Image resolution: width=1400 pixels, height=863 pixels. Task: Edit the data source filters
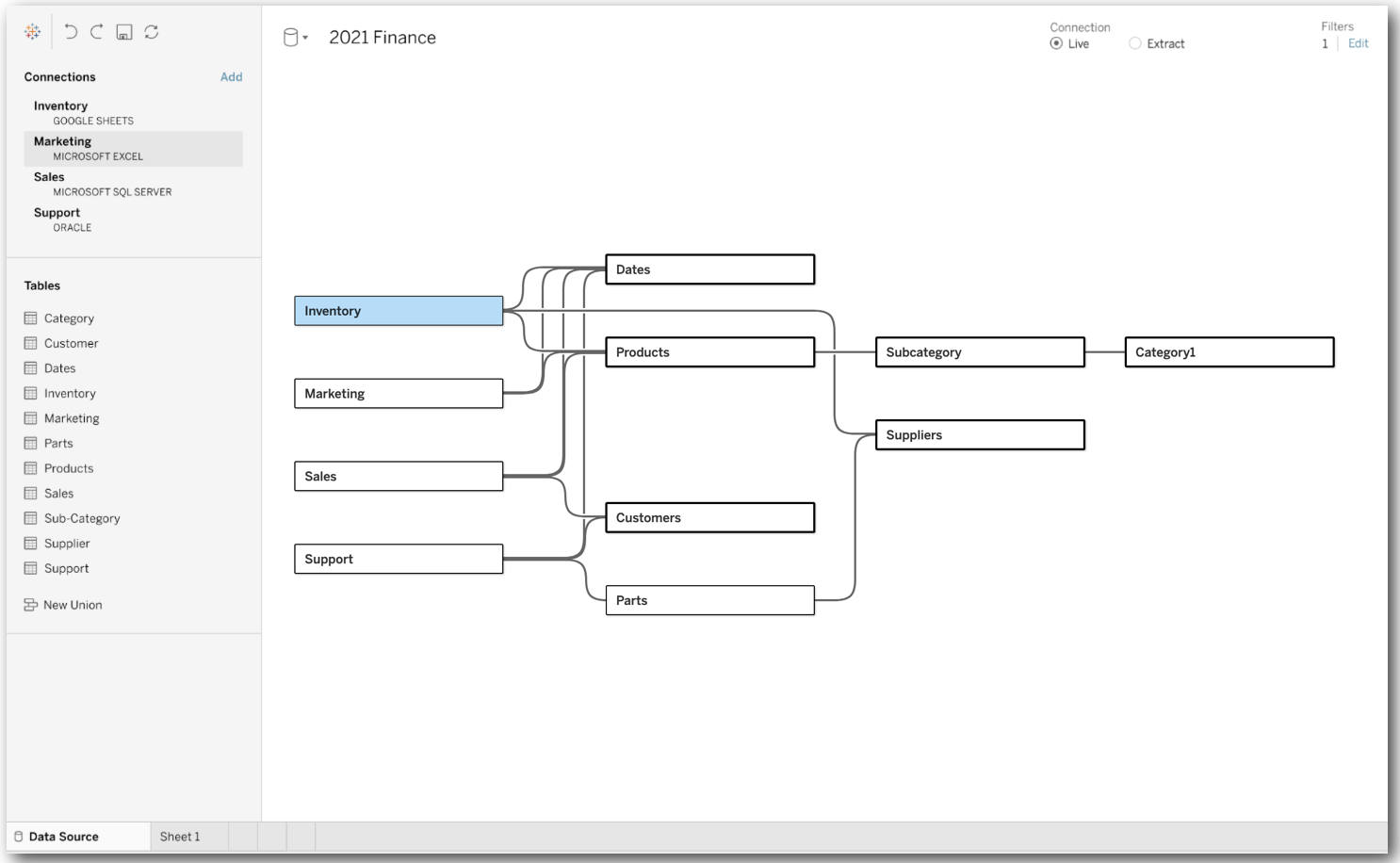pyautogui.click(x=1359, y=43)
